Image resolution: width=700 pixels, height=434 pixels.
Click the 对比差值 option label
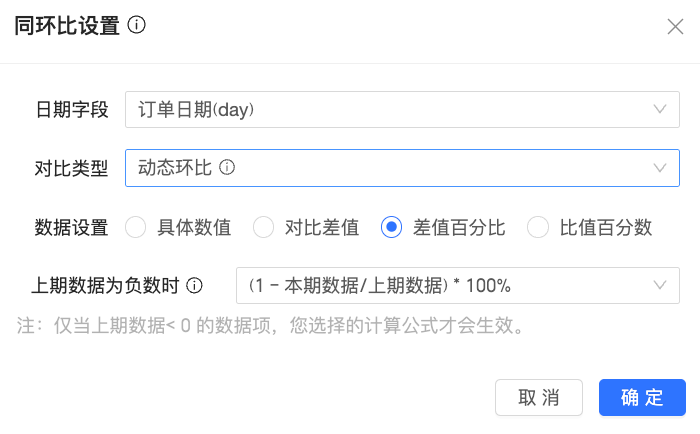click(x=322, y=227)
